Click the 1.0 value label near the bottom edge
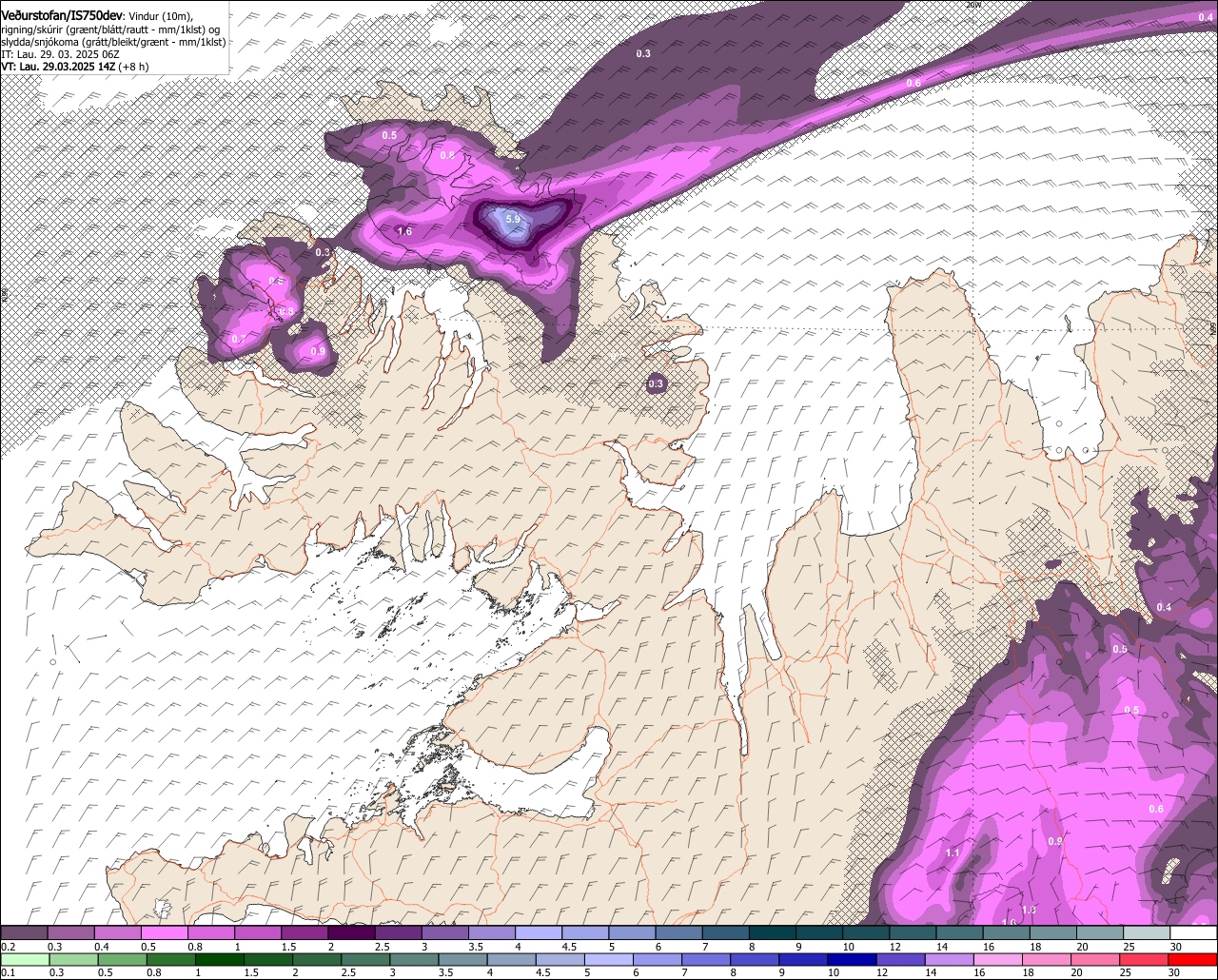This screenshot has width=1218, height=980. pyautogui.click(x=1029, y=911)
